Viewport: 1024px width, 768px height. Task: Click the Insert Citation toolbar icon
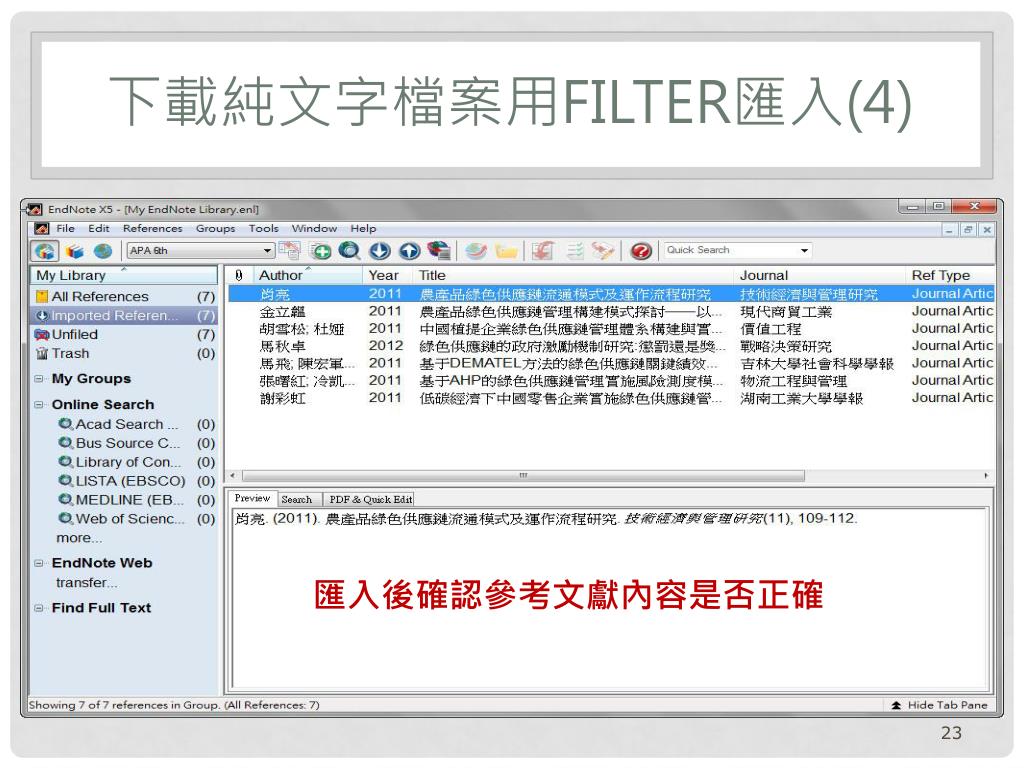tap(543, 251)
